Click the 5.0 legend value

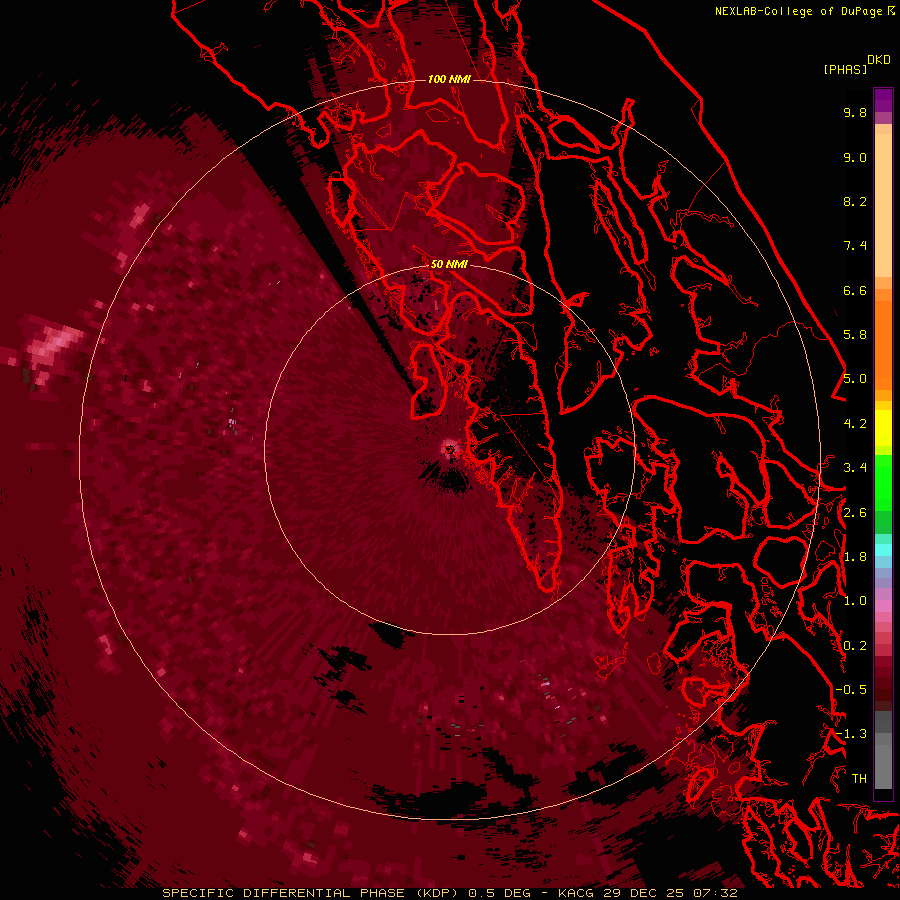tap(855, 379)
